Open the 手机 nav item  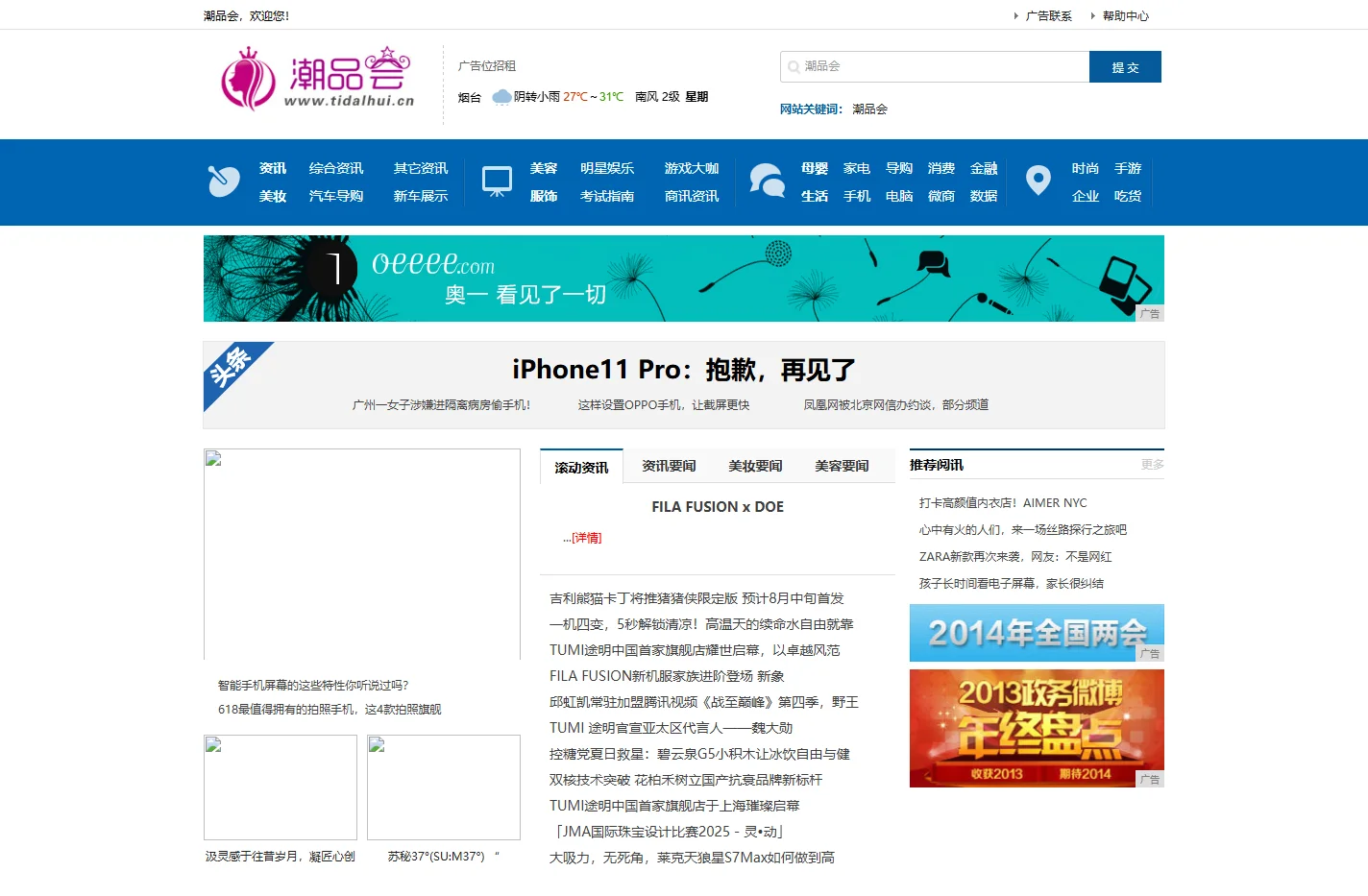pyautogui.click(x=857, y=196)
